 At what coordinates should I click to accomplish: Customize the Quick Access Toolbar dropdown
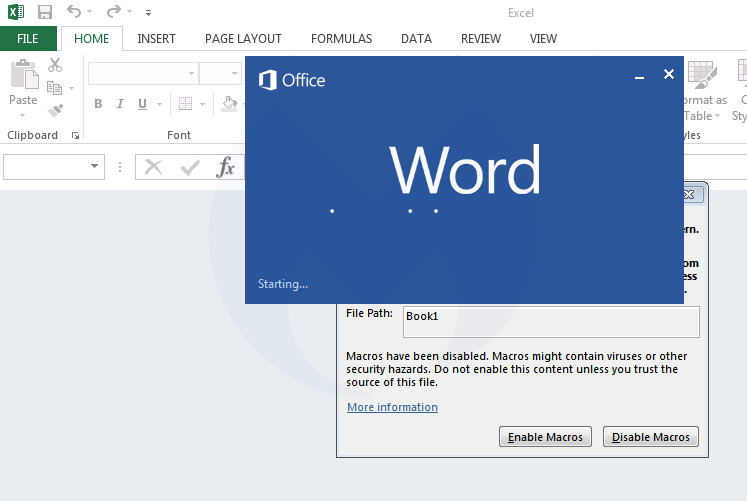pos(149,13)
